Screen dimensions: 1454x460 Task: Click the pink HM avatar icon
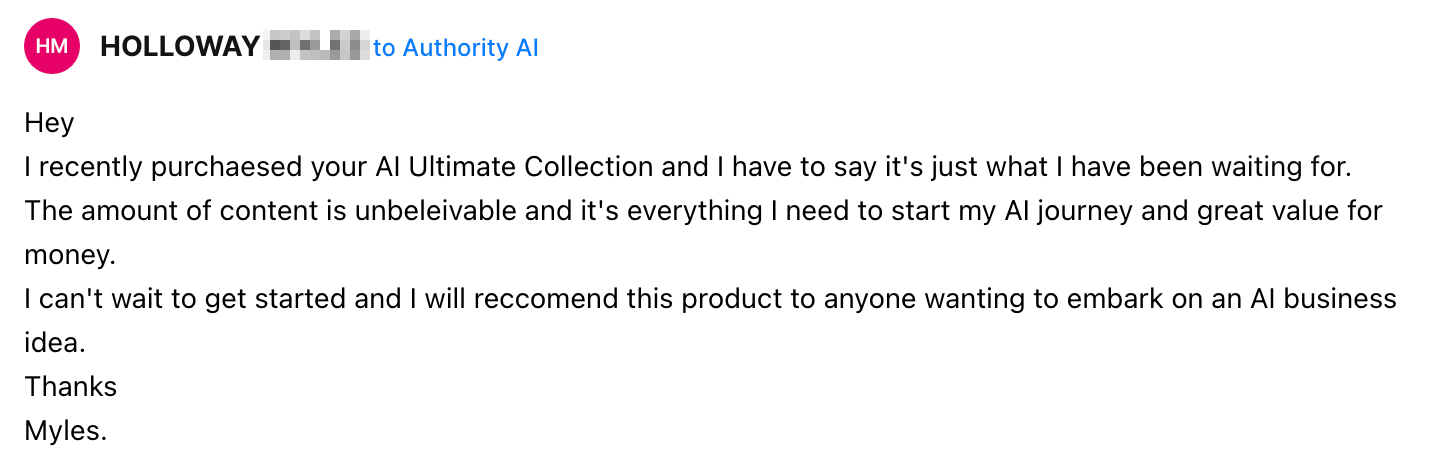click(x=52, y=47)
